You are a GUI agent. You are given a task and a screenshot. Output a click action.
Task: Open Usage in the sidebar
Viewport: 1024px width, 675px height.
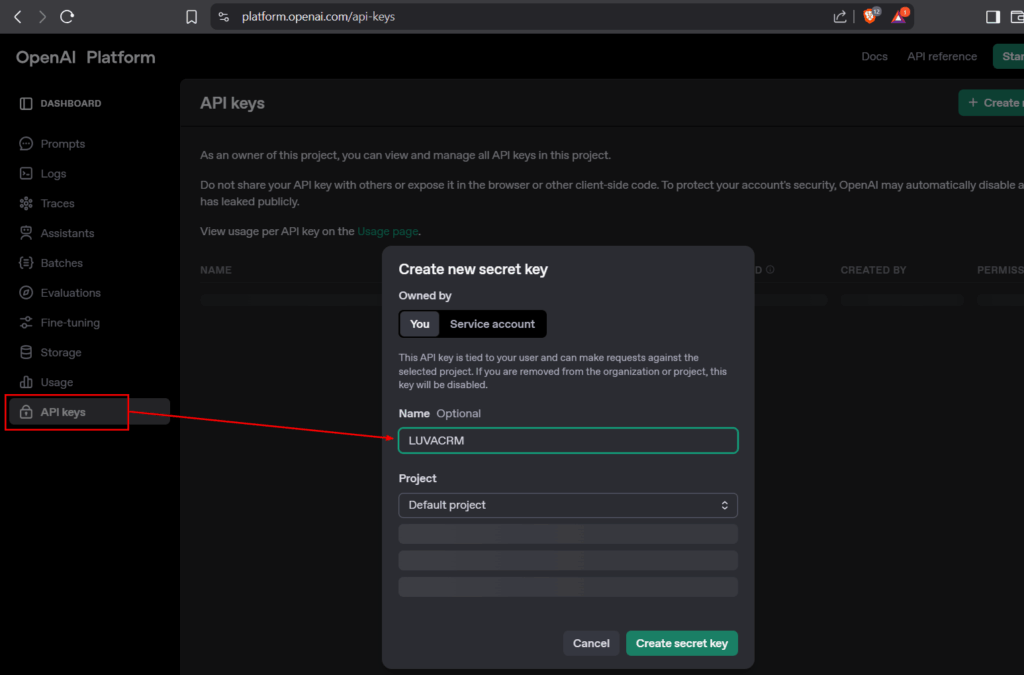tap(57, 382)
